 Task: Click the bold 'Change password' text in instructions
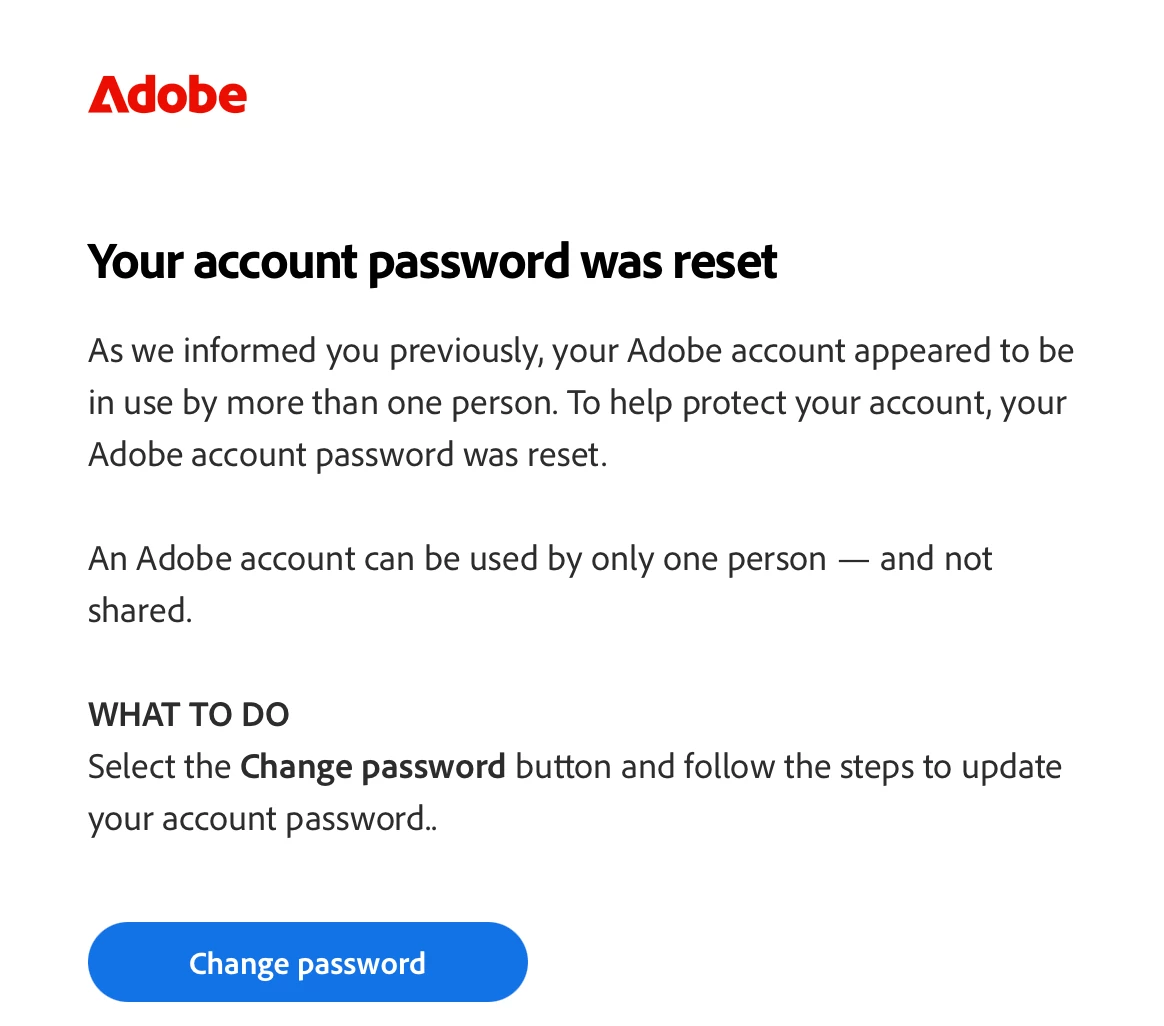[x=373, y=767]
